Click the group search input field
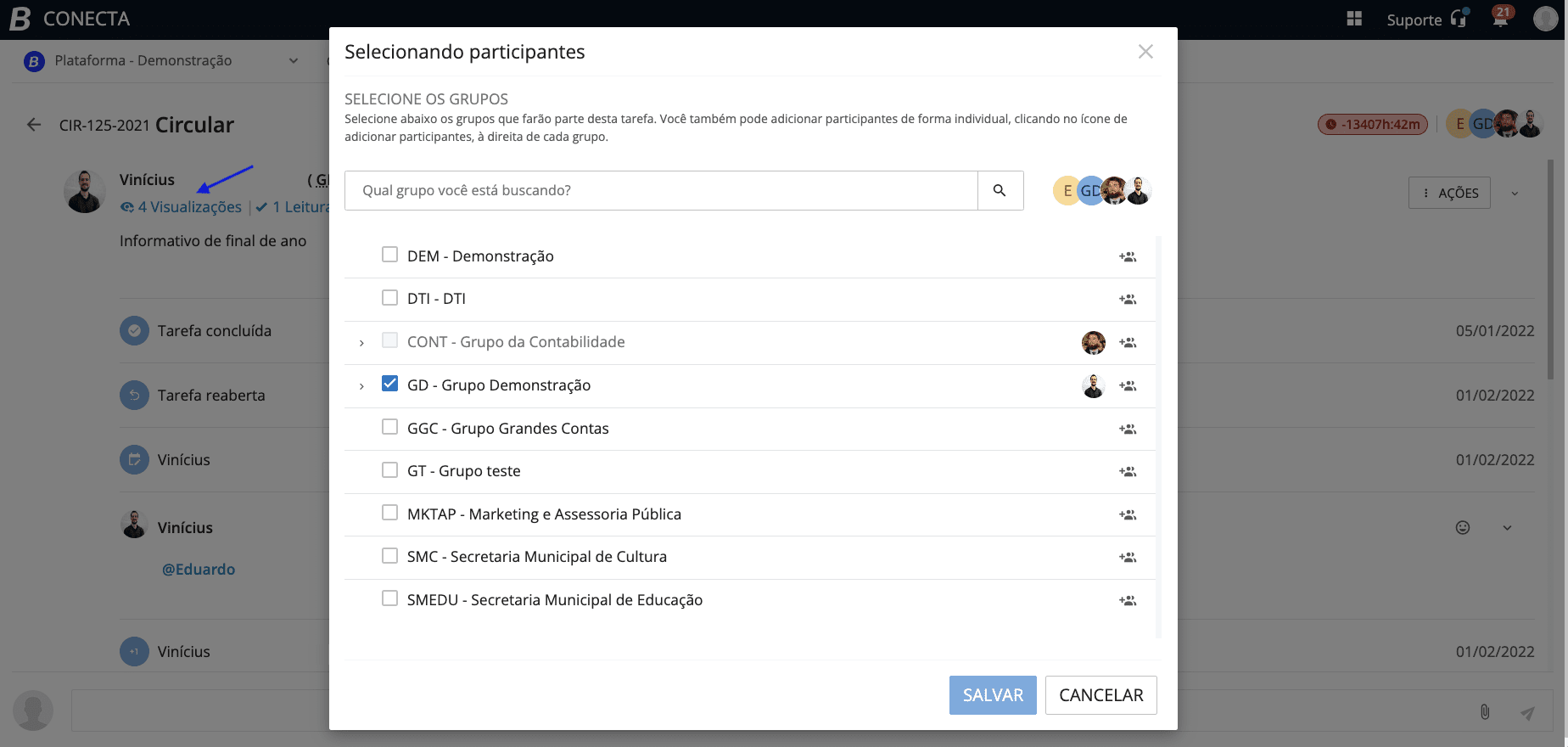1568x747 pixels. click(661, 190)
